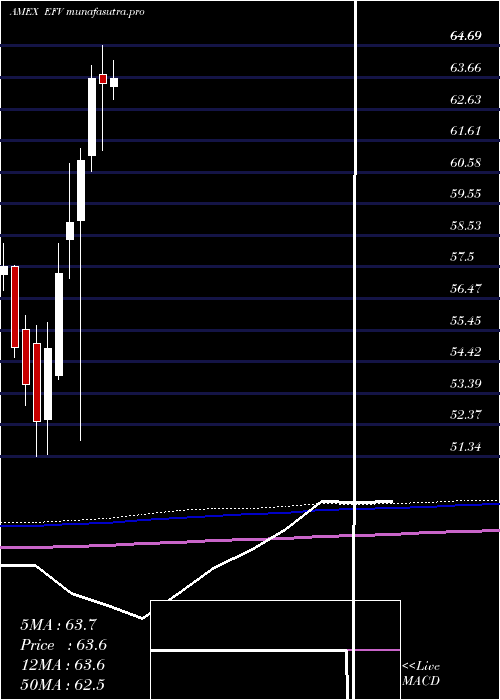This screenshot has height=700, width=500.
Task: Click the 12MA : 63.6 readout
Action: [62, 665]
